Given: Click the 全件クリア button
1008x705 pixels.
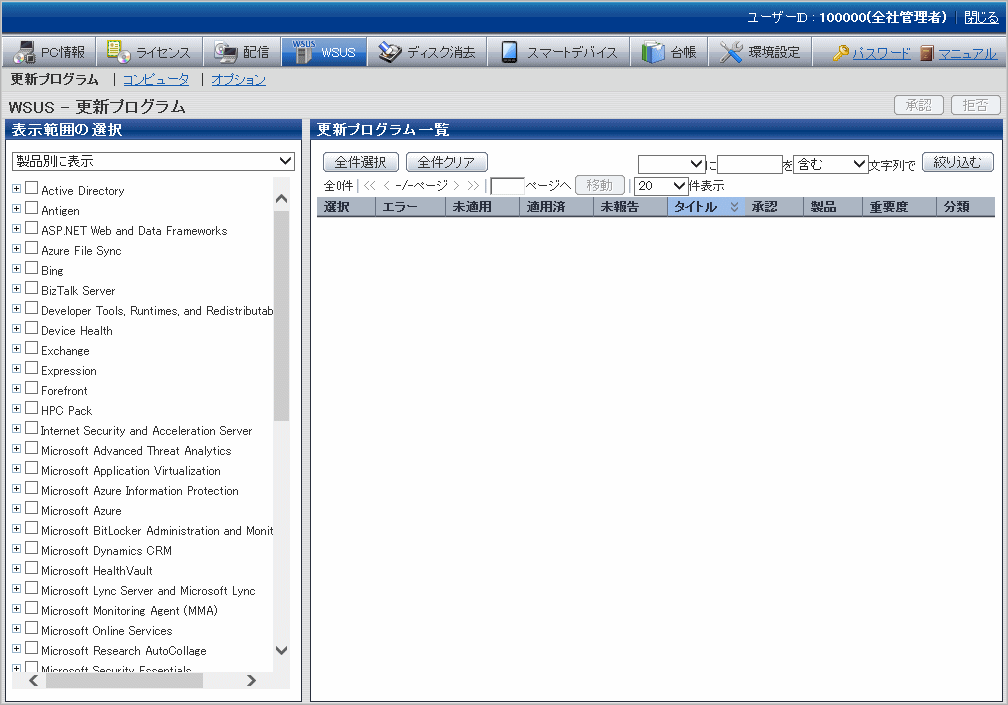Looking at the screenshot, I should pos(447,162).
